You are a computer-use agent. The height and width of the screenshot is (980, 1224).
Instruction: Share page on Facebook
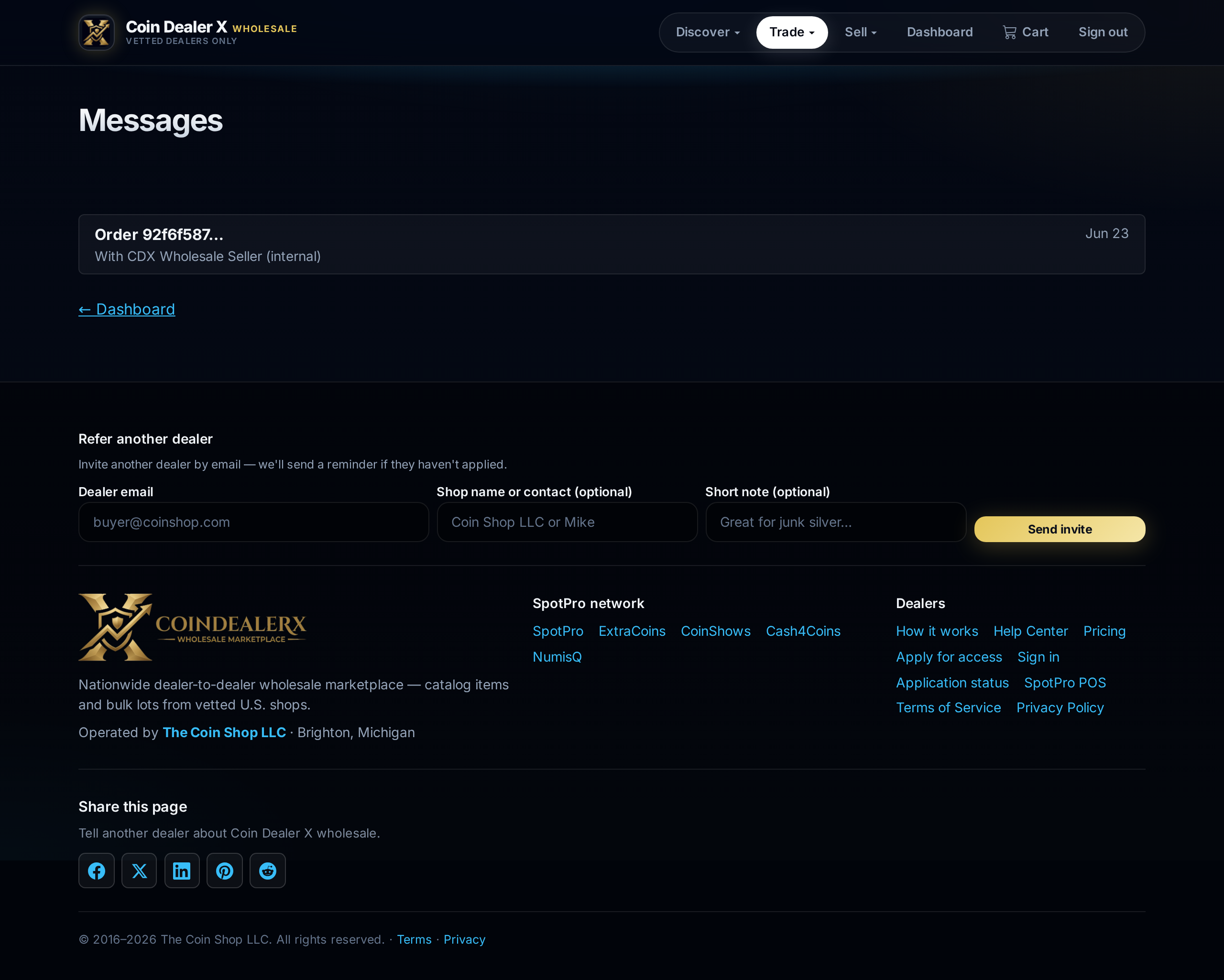pyautogui.click(x=97, y=871)
